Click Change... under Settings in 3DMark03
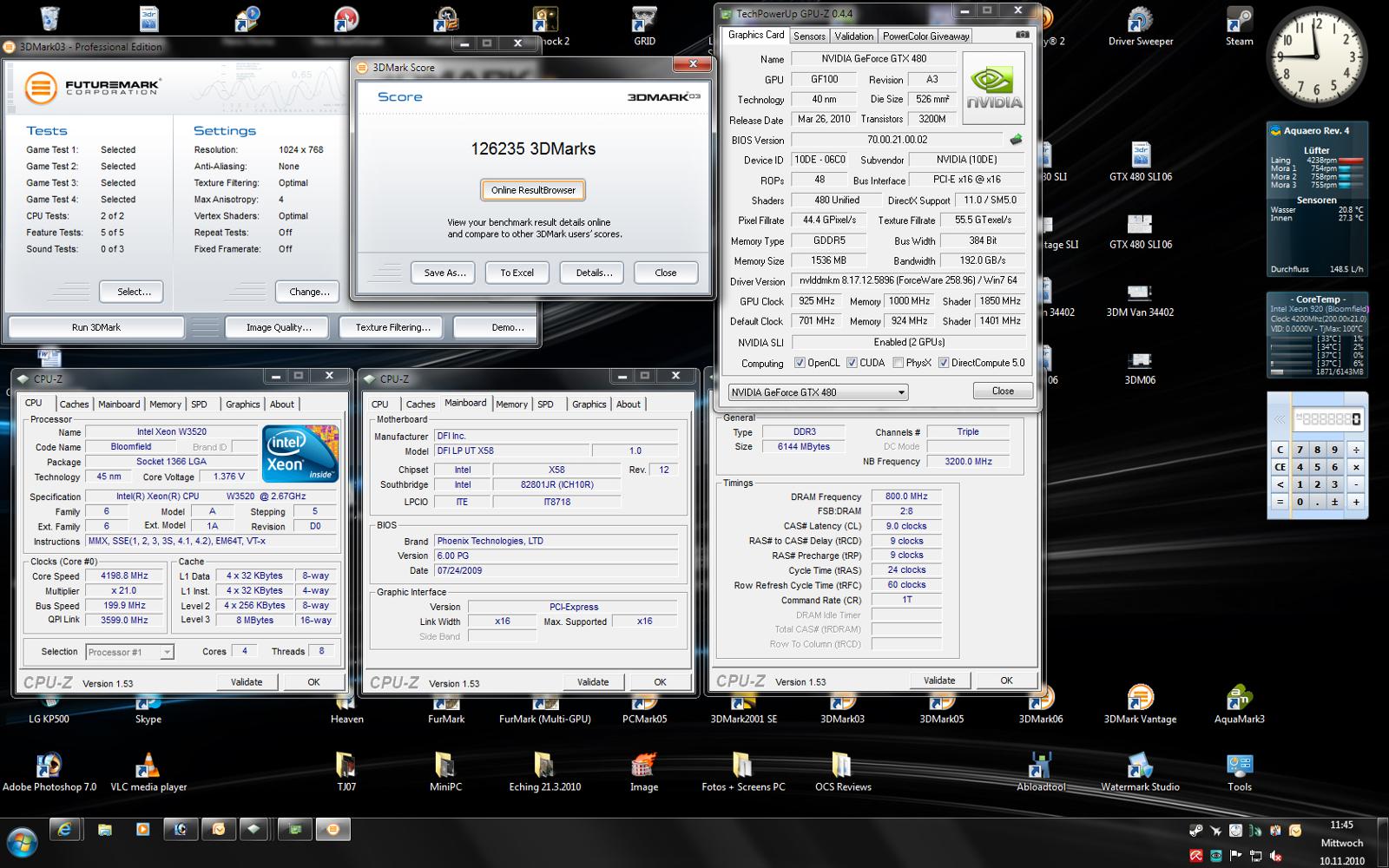The image size is (1389, 868). (309, 292)
